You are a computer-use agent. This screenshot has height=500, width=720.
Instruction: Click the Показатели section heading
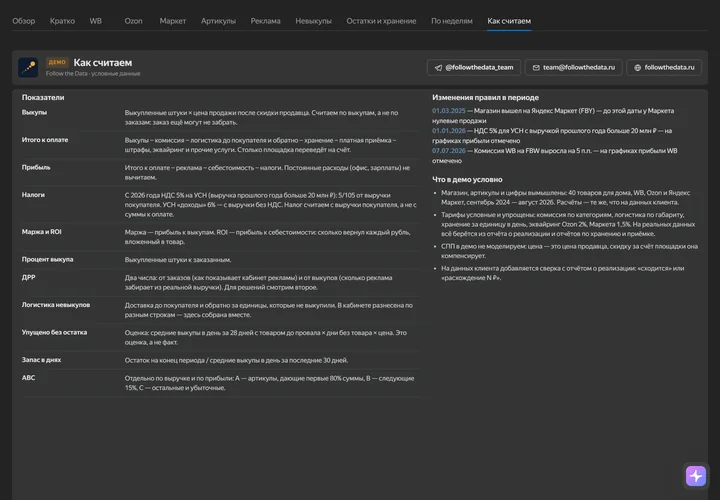pyautogui.click(x=43, y=97)
